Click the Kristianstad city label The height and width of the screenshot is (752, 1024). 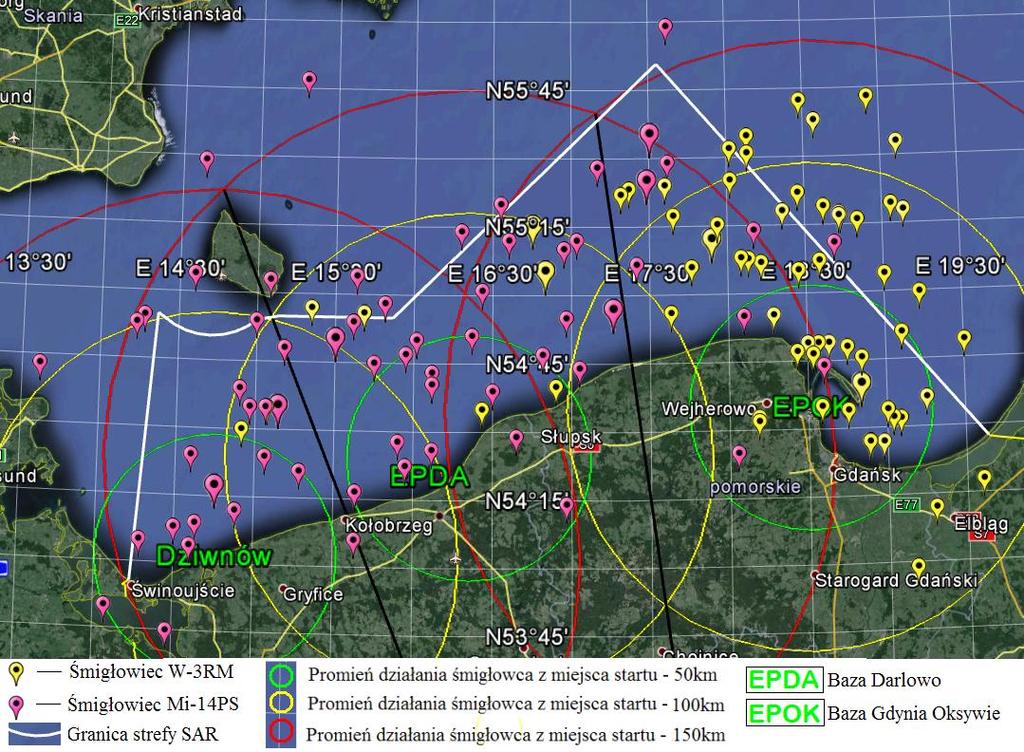click(x=190, y=15)
